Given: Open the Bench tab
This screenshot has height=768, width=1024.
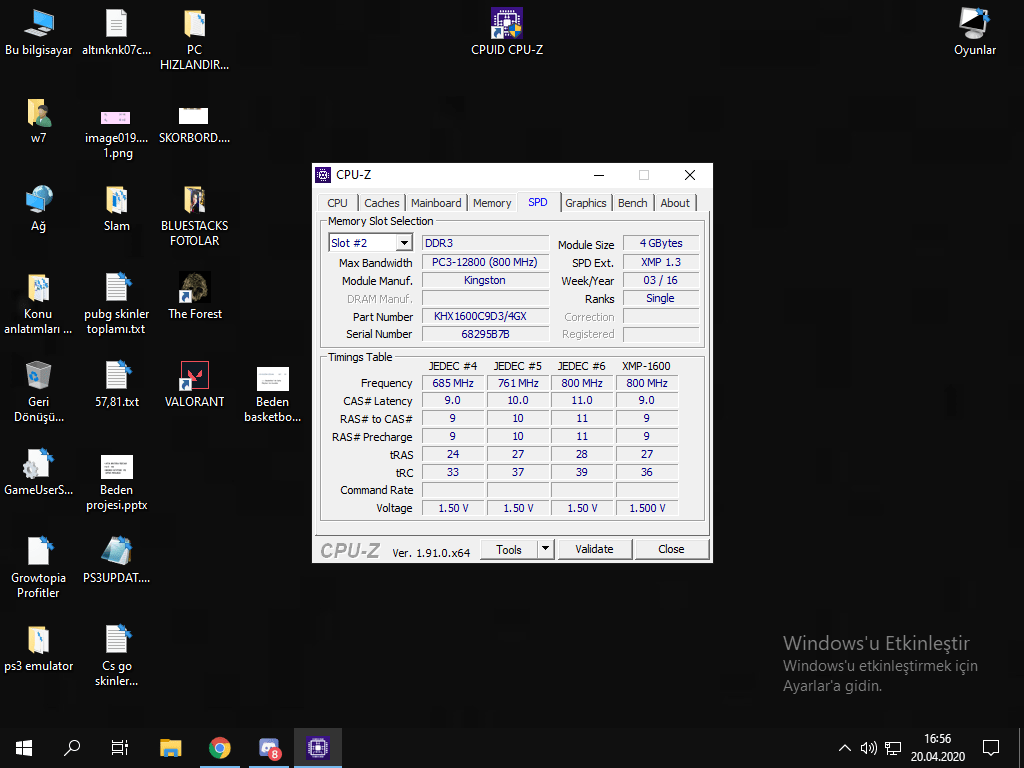Looking at the screenshot, I should pyautogui.click(x=632, y=203).
